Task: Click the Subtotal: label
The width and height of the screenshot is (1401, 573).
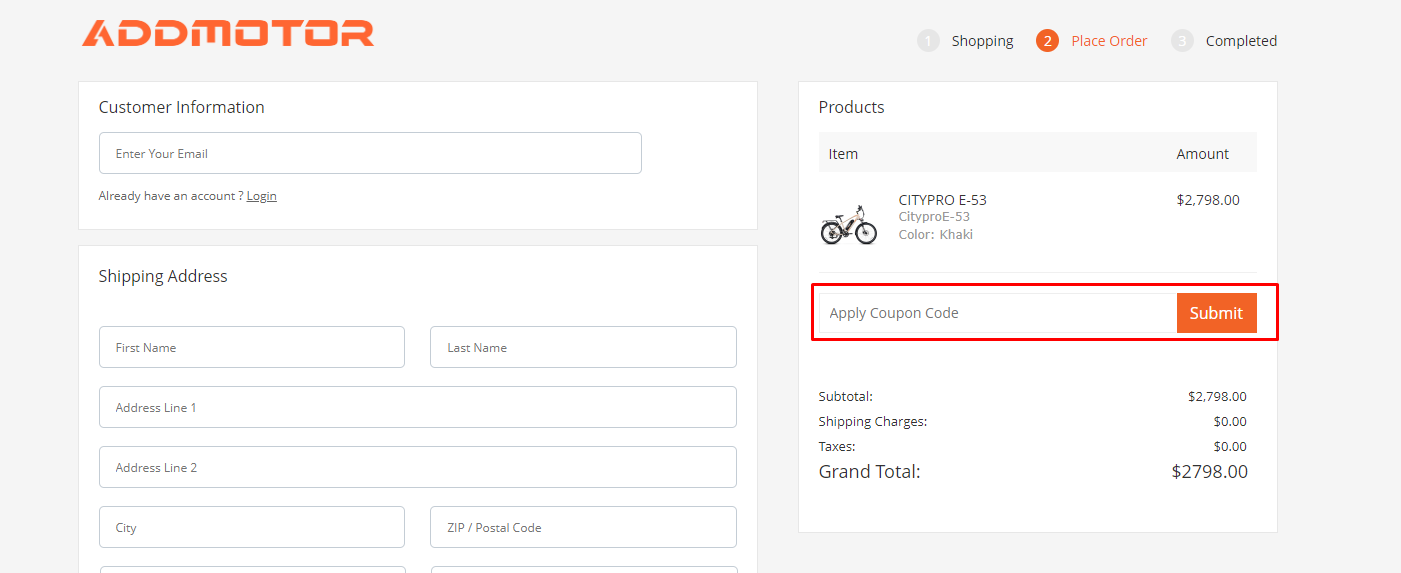Action: 846,396
